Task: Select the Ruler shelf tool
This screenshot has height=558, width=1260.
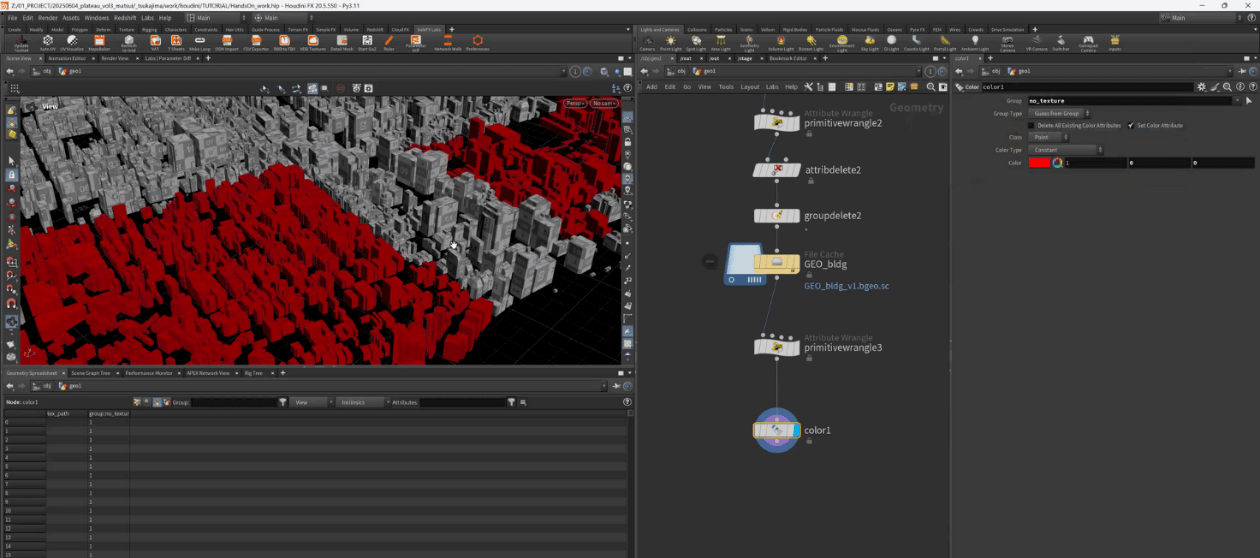Action: [389, 42]
